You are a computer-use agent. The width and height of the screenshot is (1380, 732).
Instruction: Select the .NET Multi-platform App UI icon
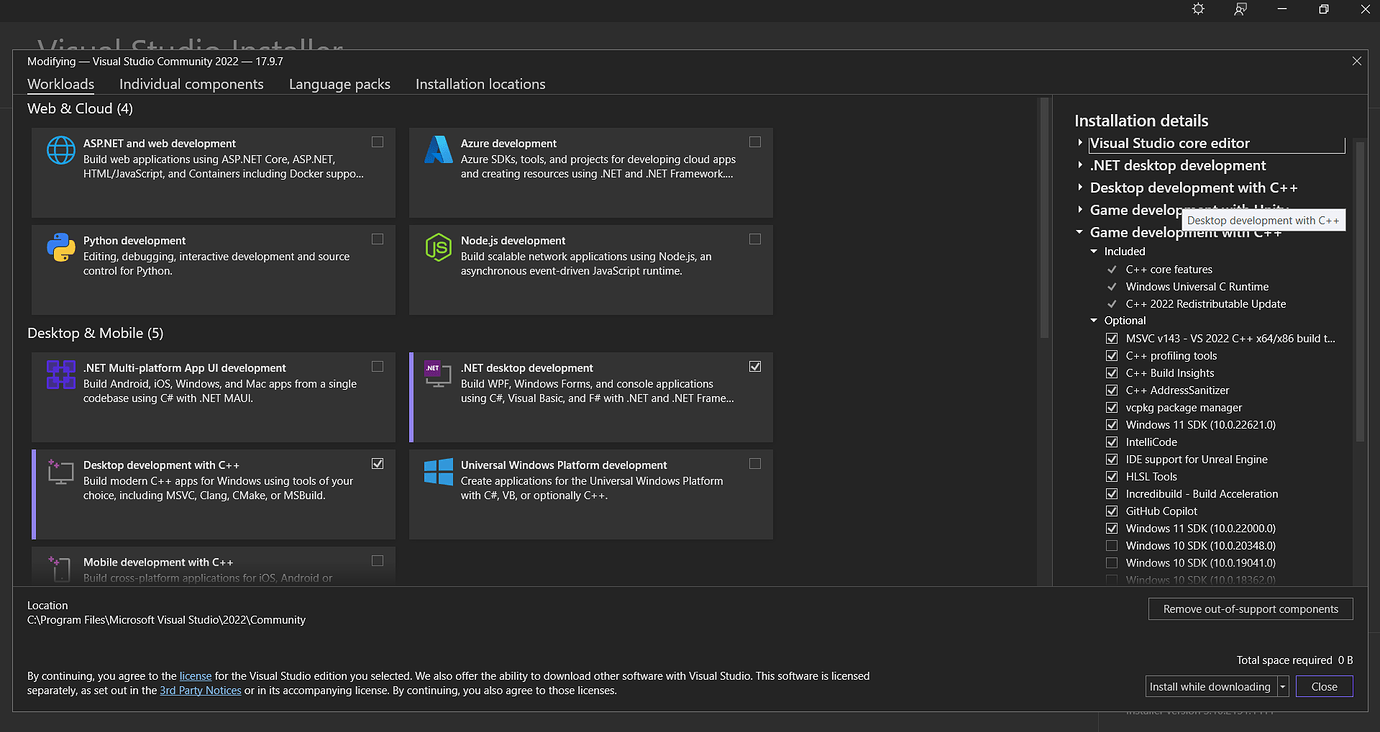coord(60,375)
